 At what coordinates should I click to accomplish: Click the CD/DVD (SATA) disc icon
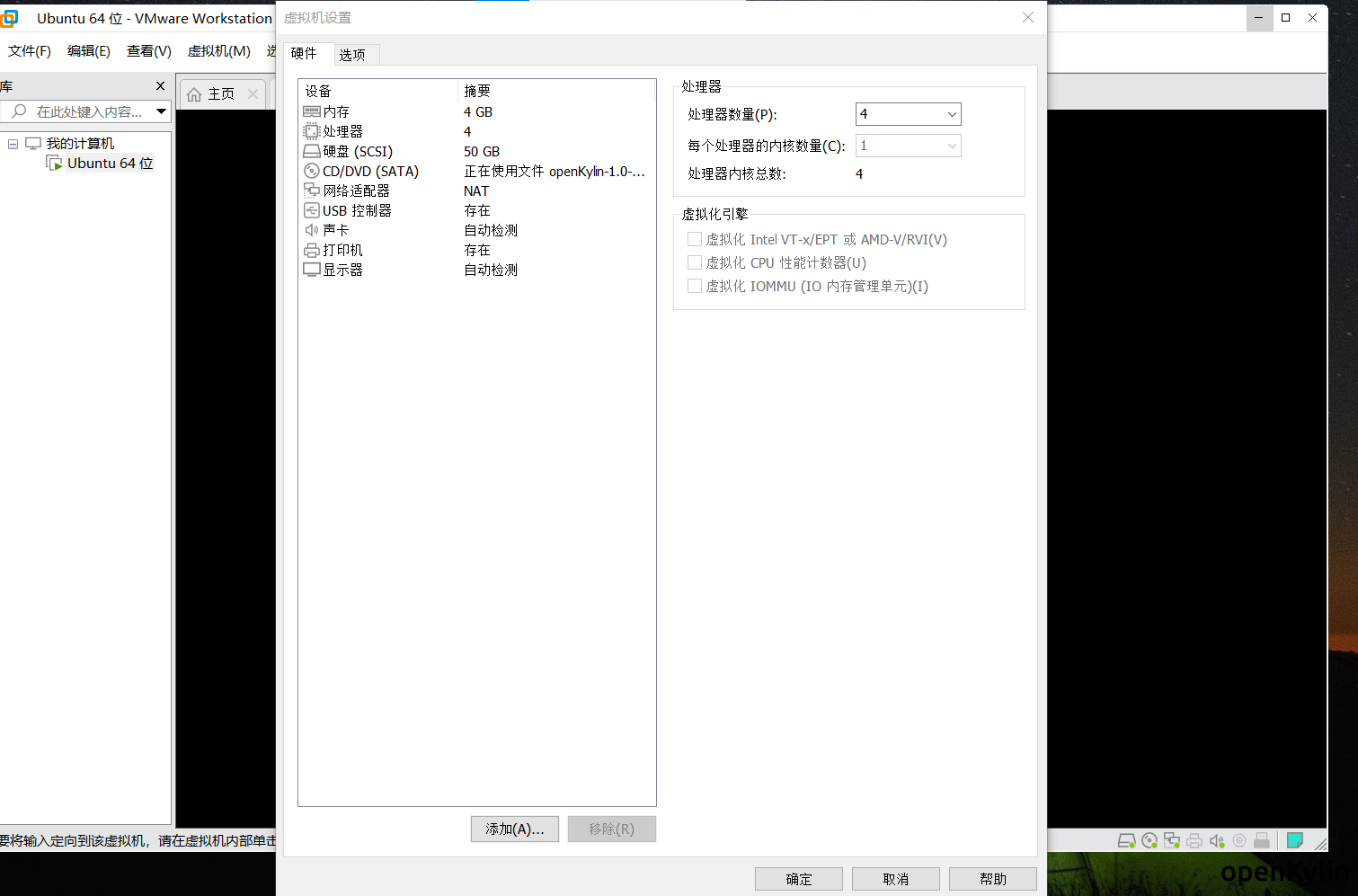(x=311, y=171)
